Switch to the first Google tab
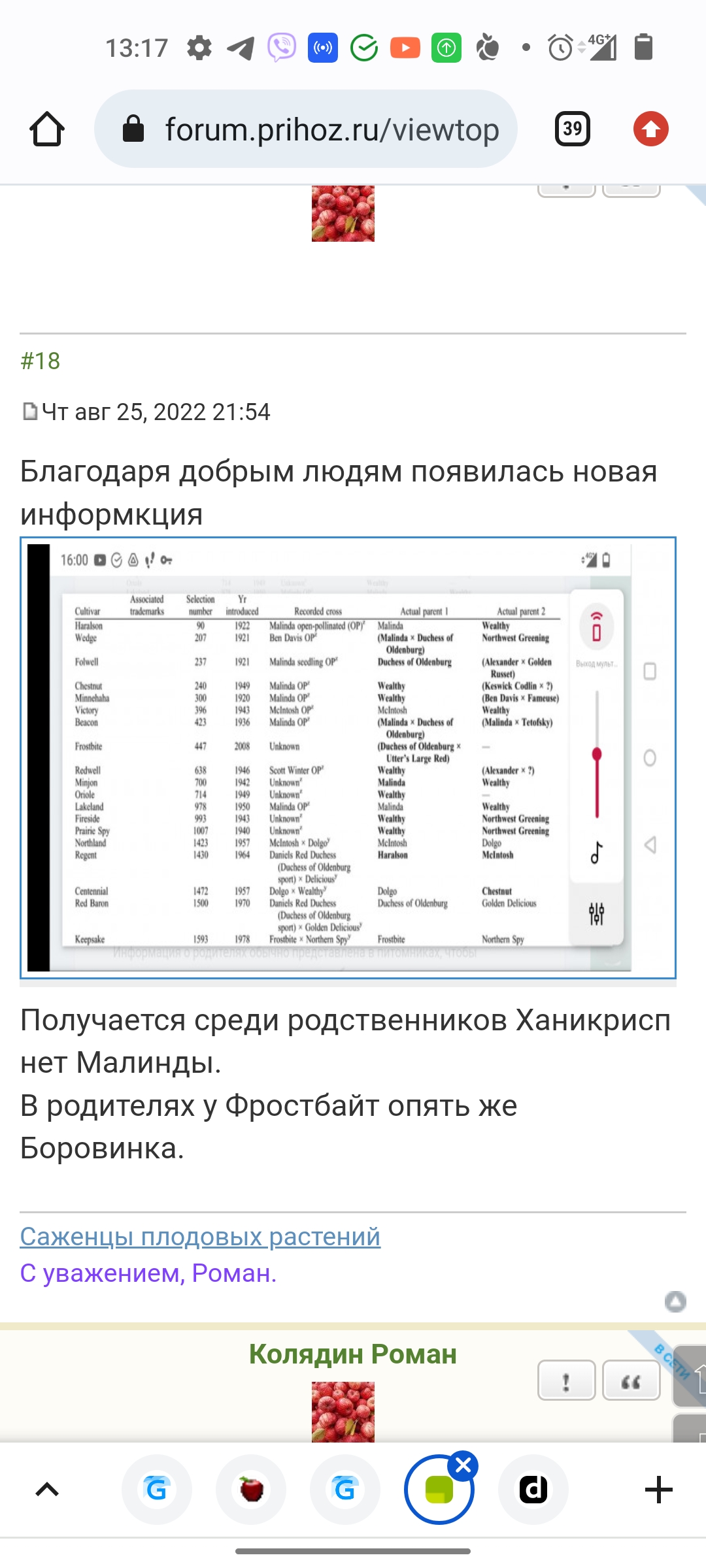Screen dimensions: 706x1568 157,1490
